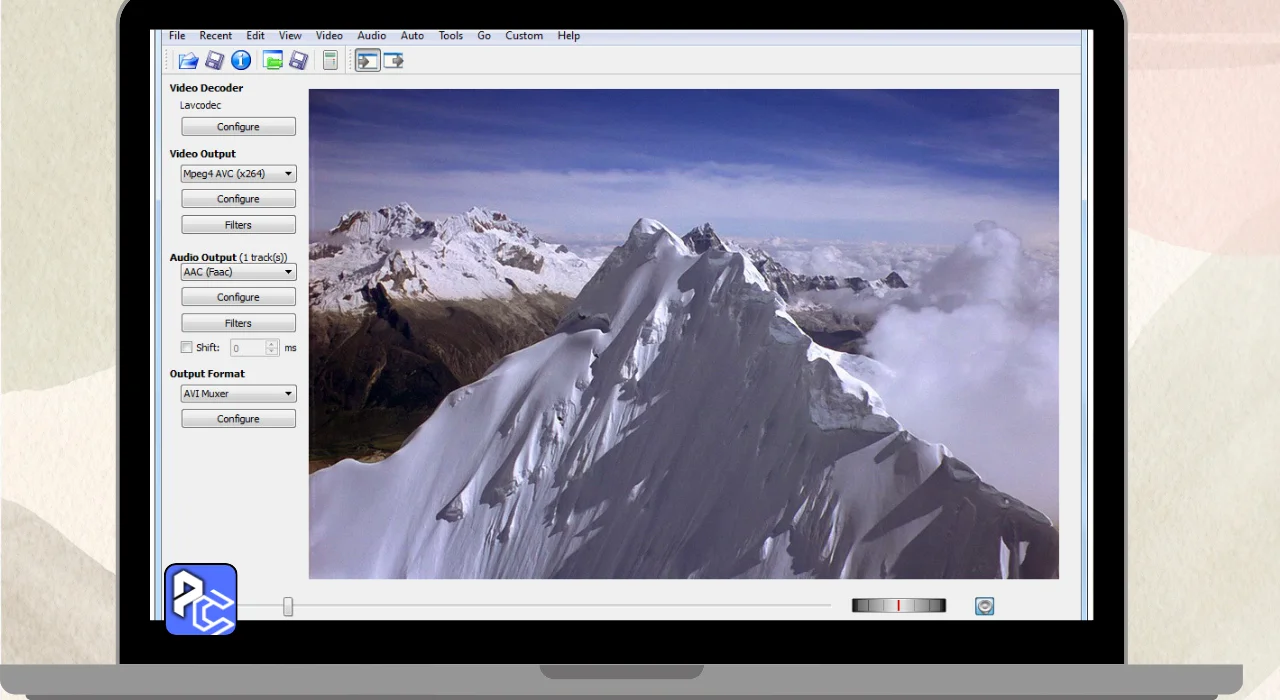
Task: Click the Open Video folder icon
Action: tap(188, 61)
